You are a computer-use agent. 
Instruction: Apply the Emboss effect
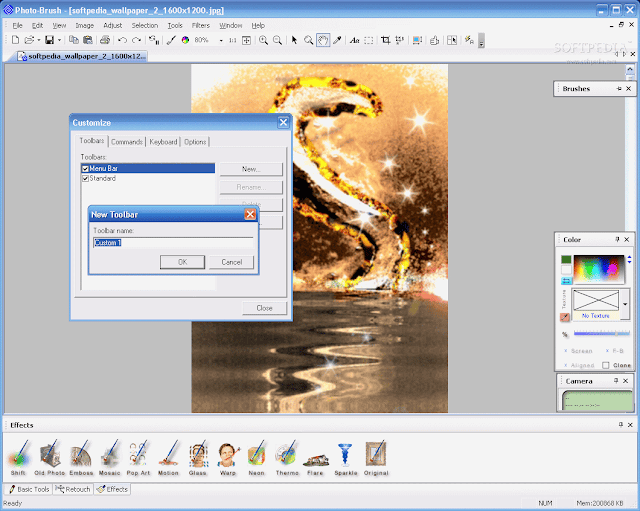pyautogui.click(x=81, y=458)
